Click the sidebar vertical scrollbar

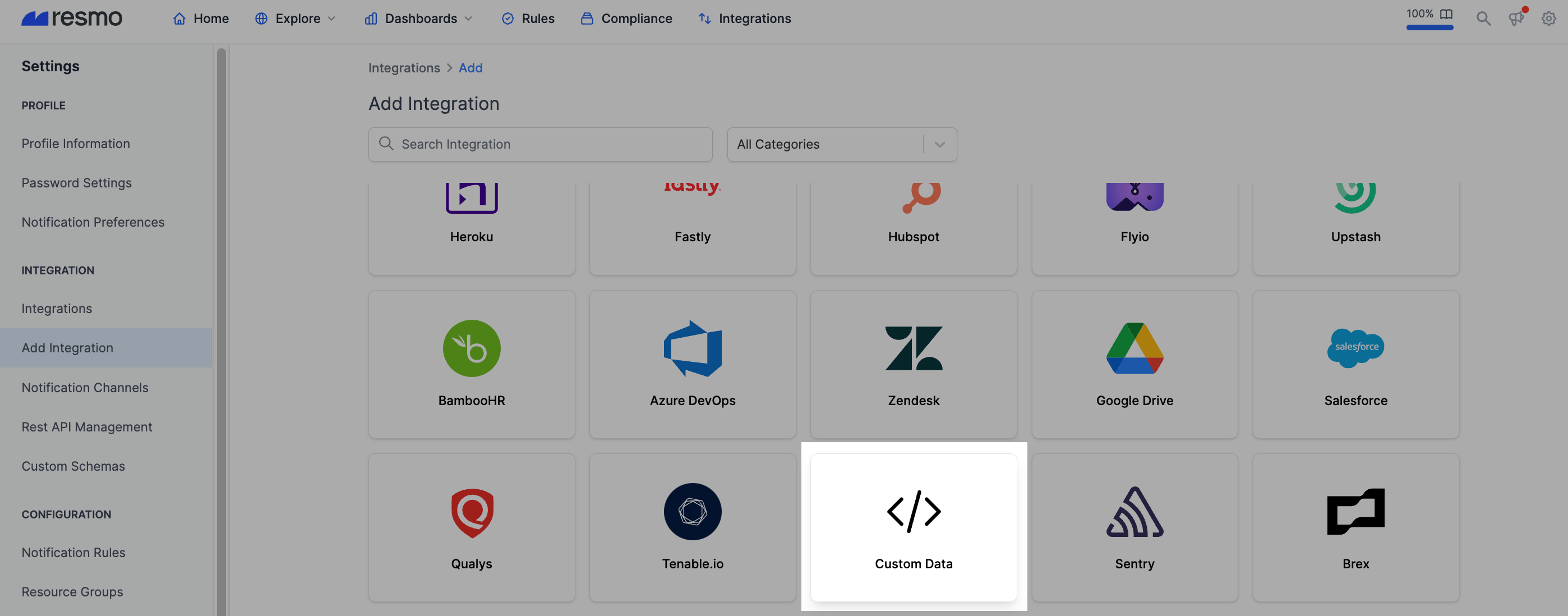click(x=222, y=332)
